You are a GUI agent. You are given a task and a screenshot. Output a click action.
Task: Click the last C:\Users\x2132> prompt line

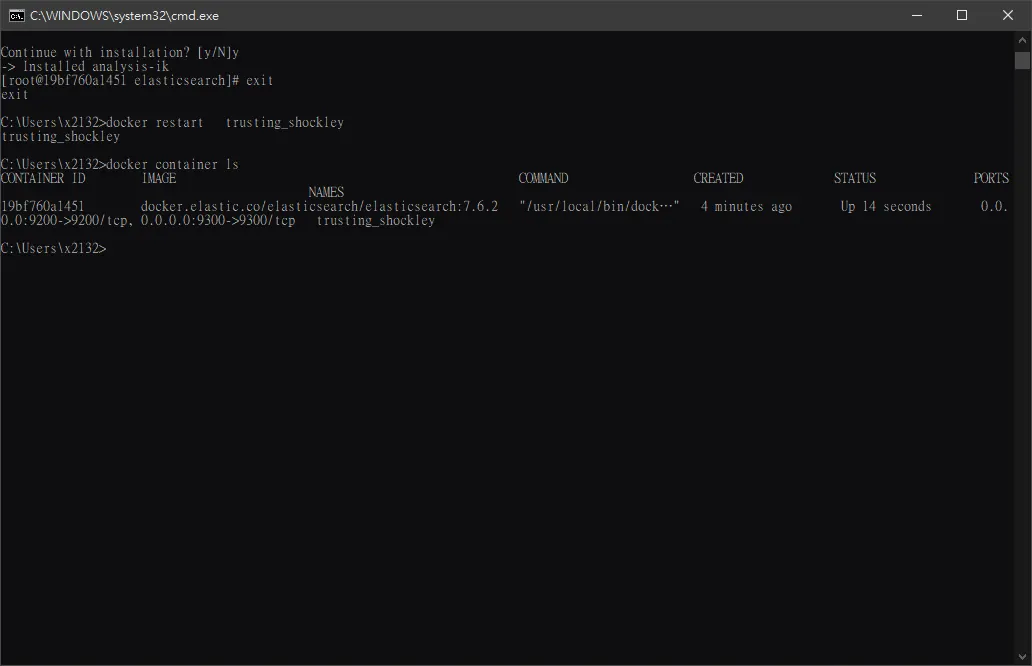(x=53, y=248)
